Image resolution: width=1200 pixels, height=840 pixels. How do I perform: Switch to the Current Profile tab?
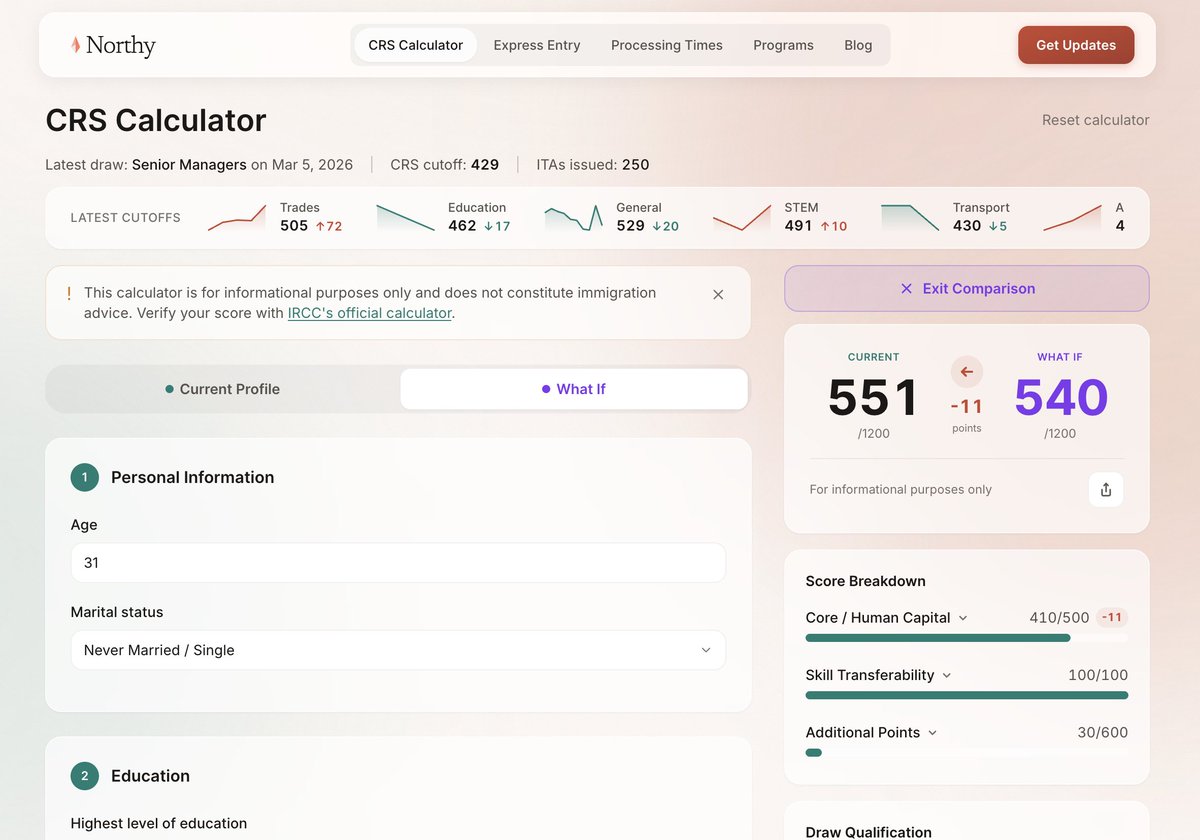point(223,389)
